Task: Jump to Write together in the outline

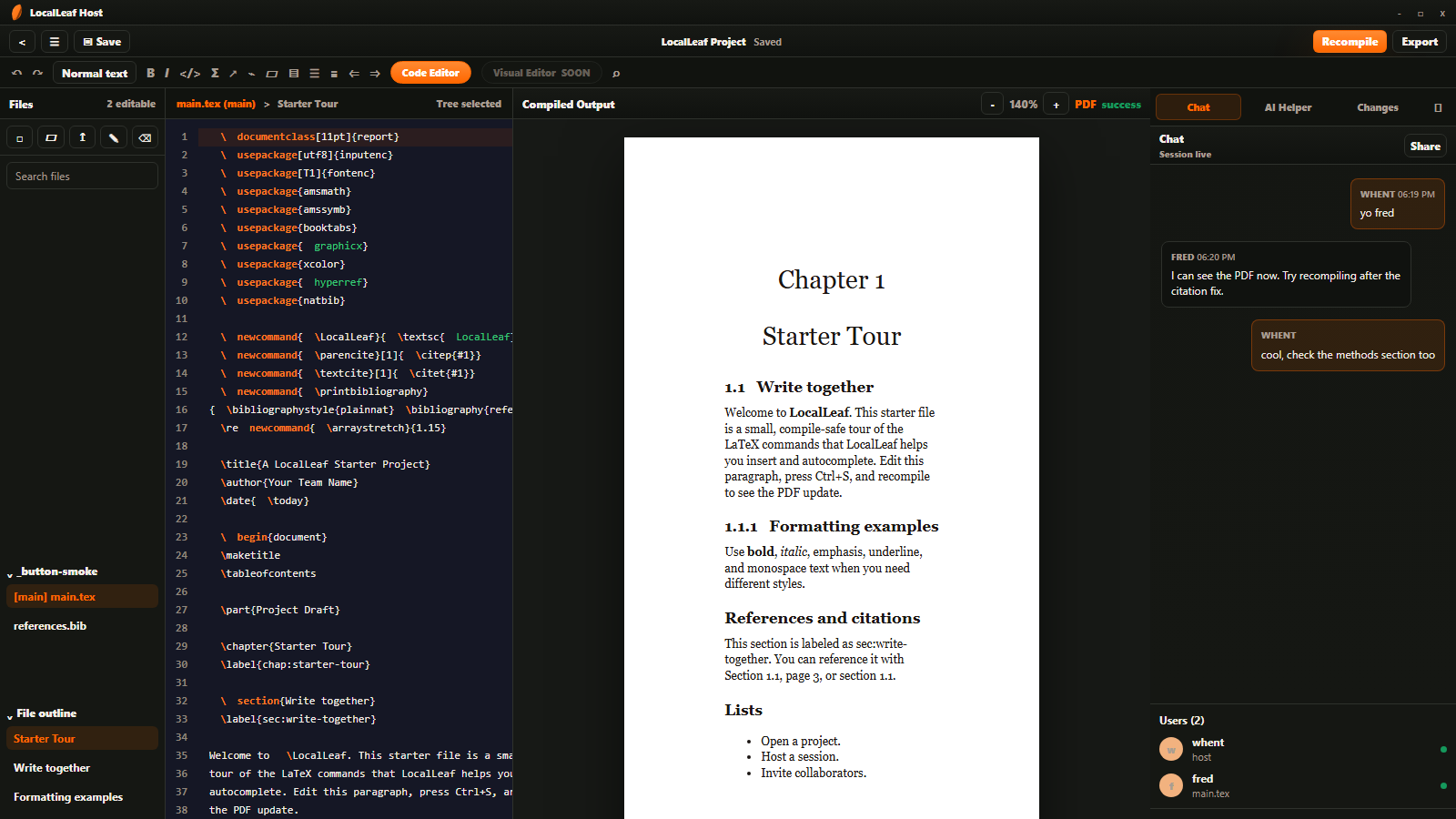Action: click(x=82, y=768)
